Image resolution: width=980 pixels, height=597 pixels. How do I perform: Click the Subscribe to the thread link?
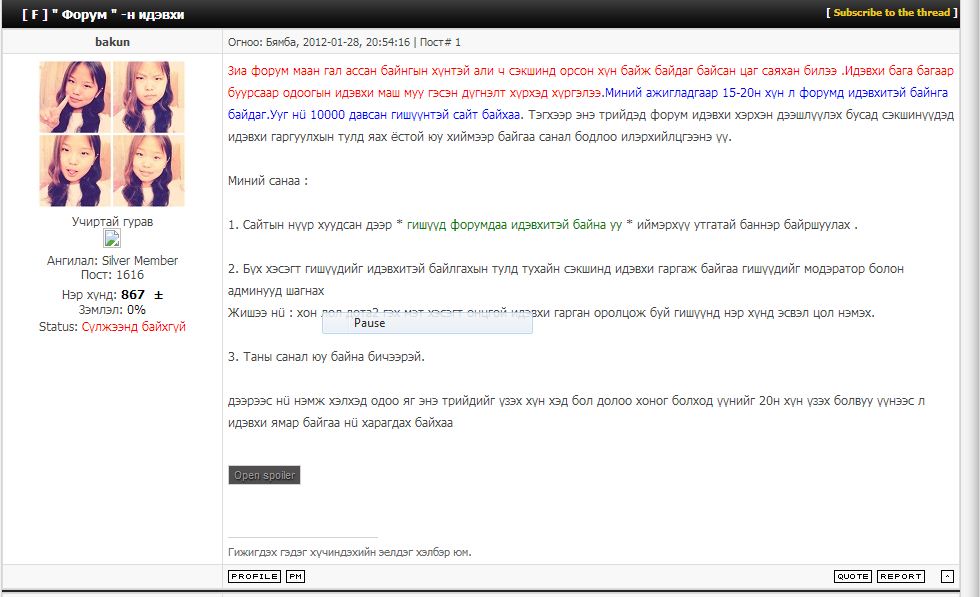(892, 13)
